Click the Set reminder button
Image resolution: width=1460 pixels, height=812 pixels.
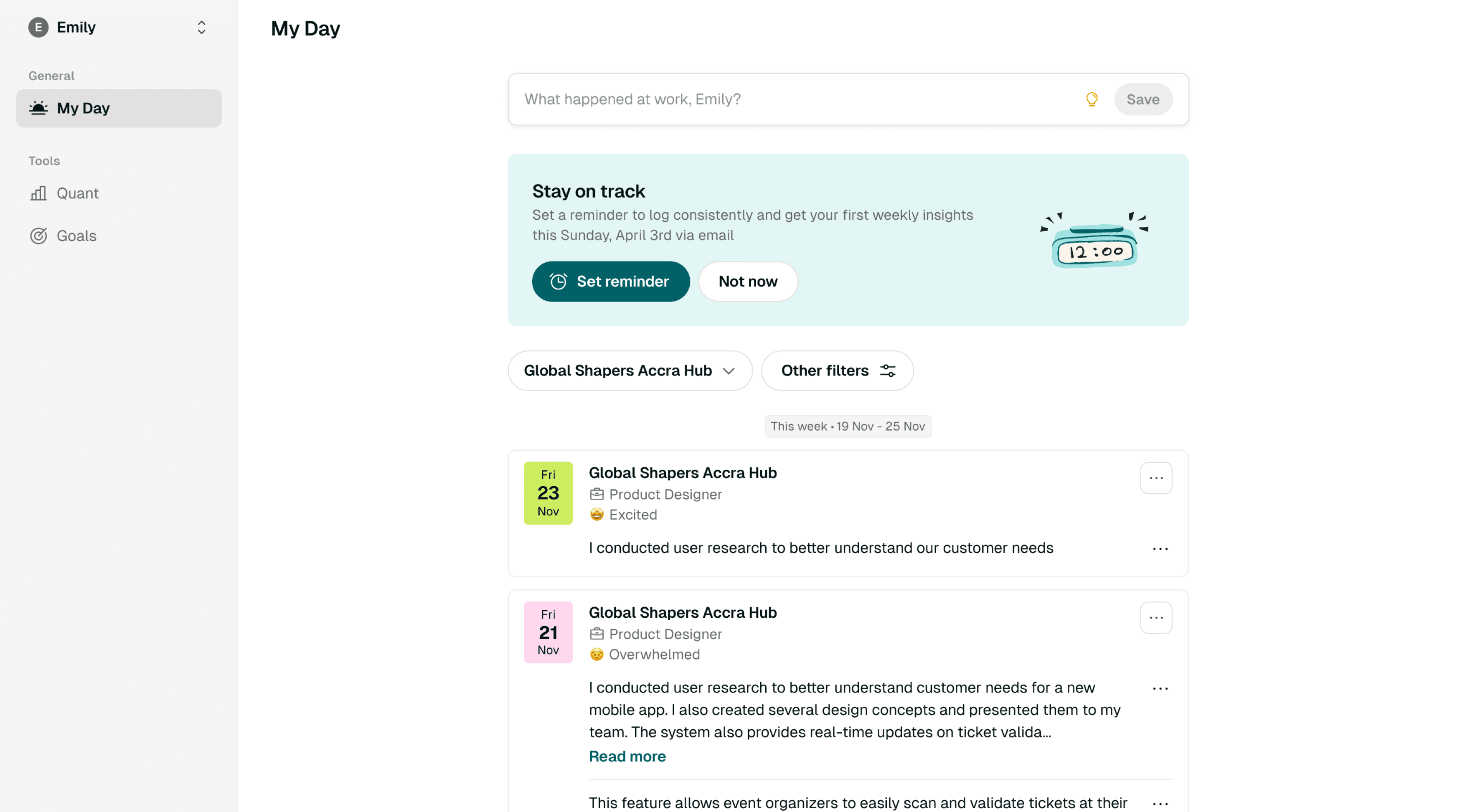pos(610,282)
